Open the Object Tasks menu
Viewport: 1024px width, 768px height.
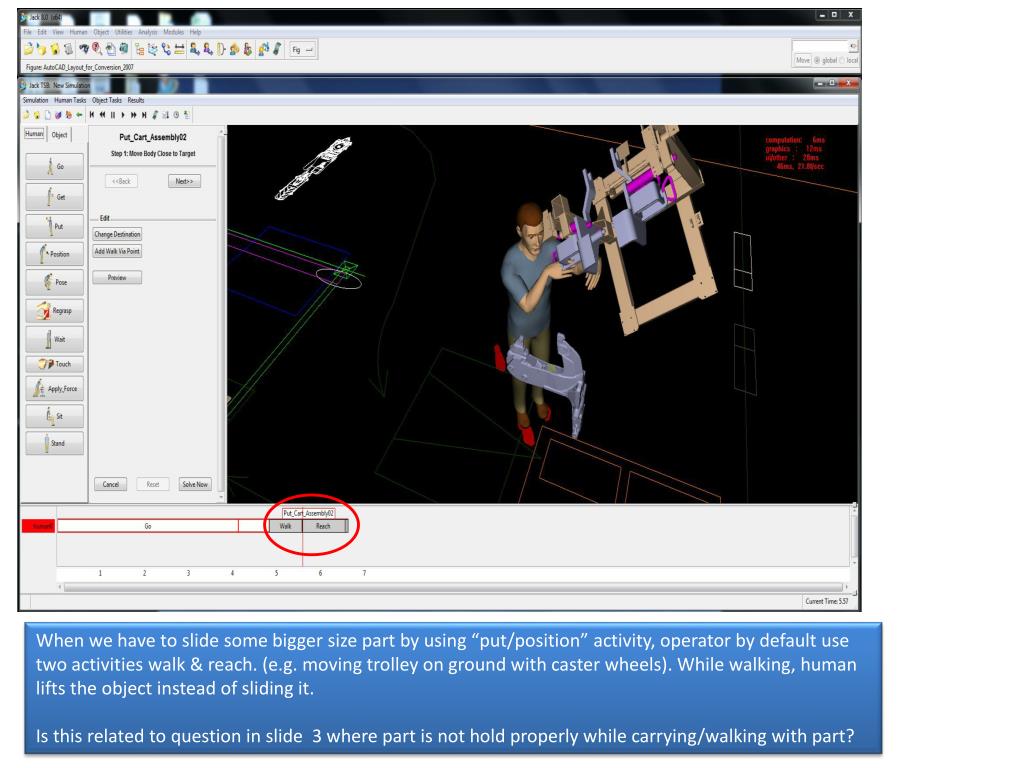[107, 100]
